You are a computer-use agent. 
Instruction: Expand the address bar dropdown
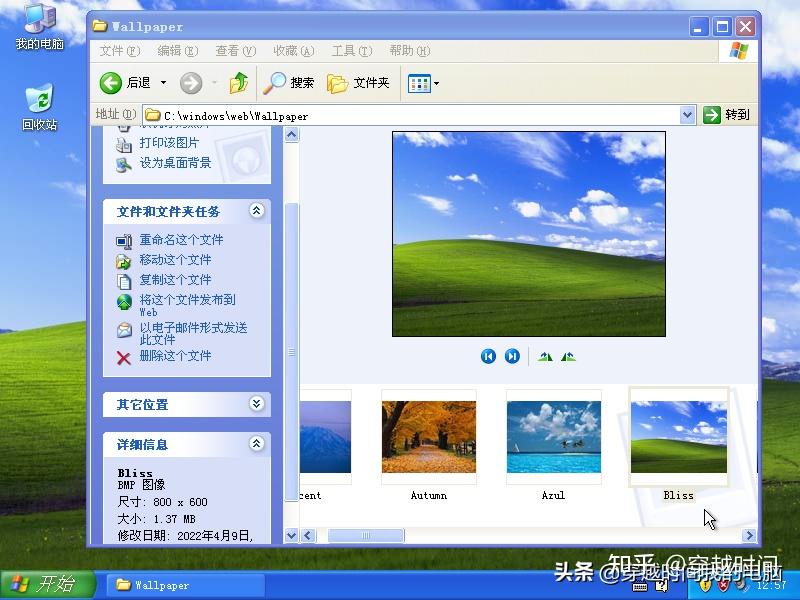[687, 115]
